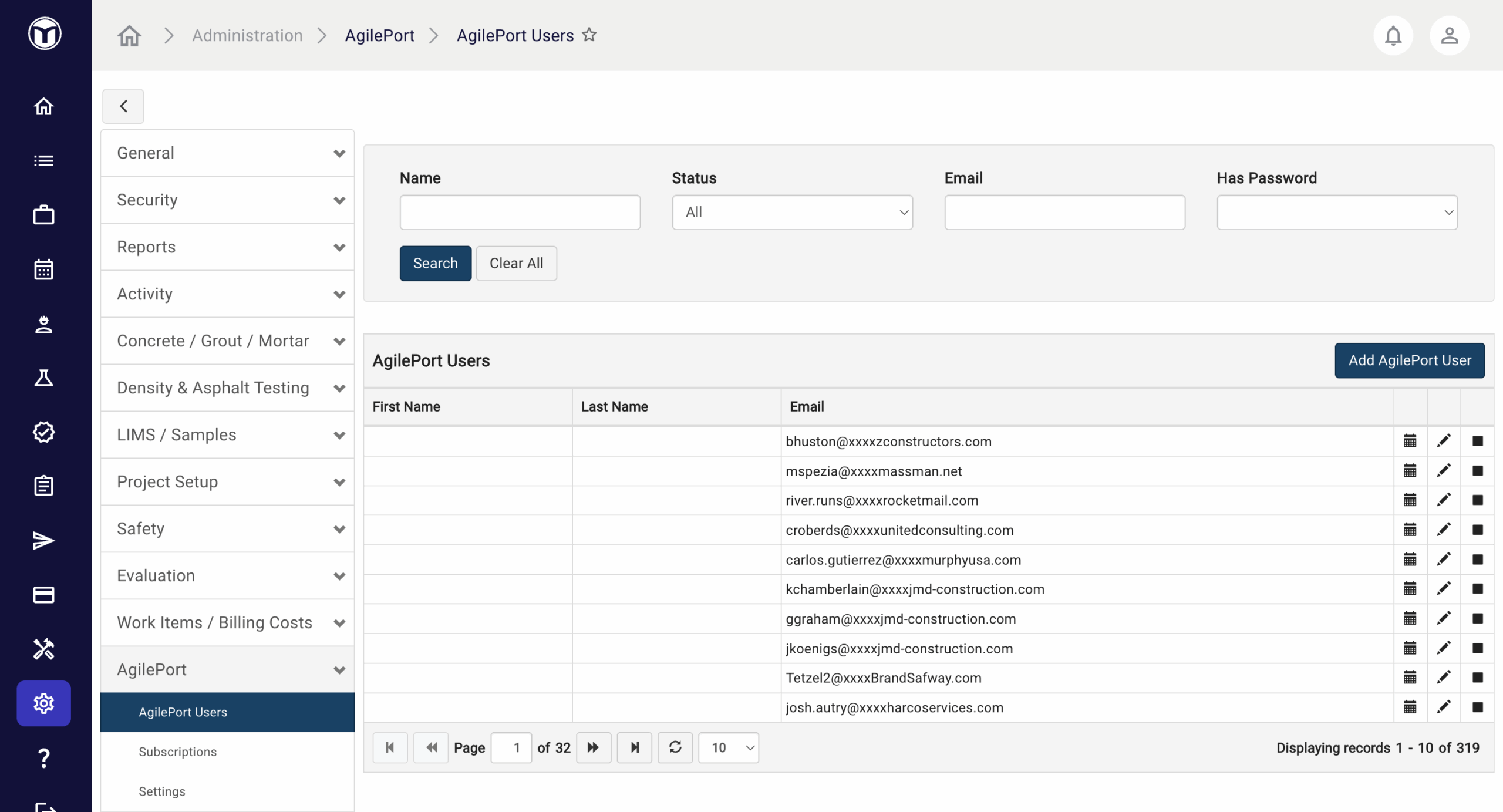Open the help question mark icon
The width and height of the screenshot is (1503, 812).
coord(43,758)
